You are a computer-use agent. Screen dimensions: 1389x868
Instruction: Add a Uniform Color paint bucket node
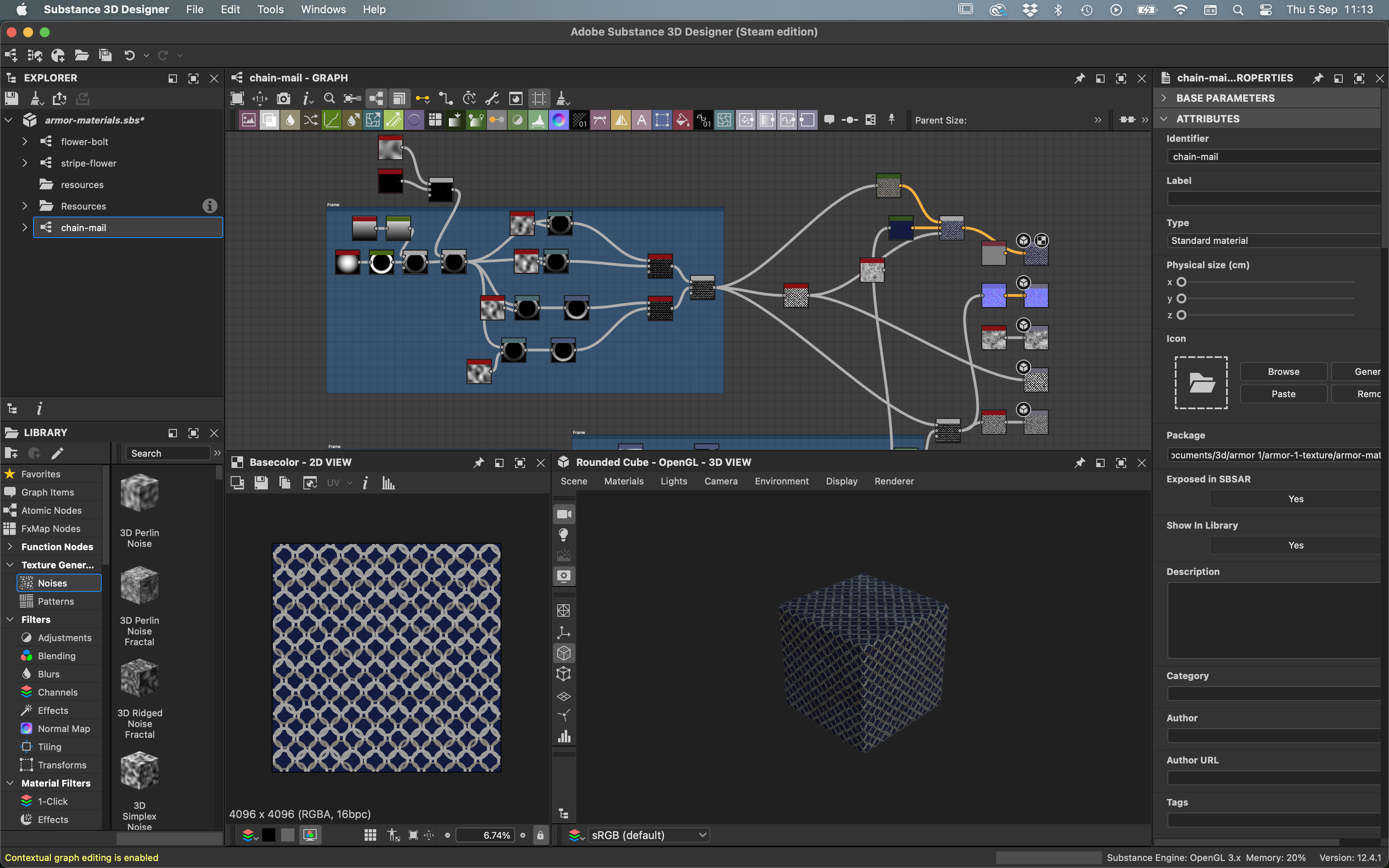[x=683, y=120]
